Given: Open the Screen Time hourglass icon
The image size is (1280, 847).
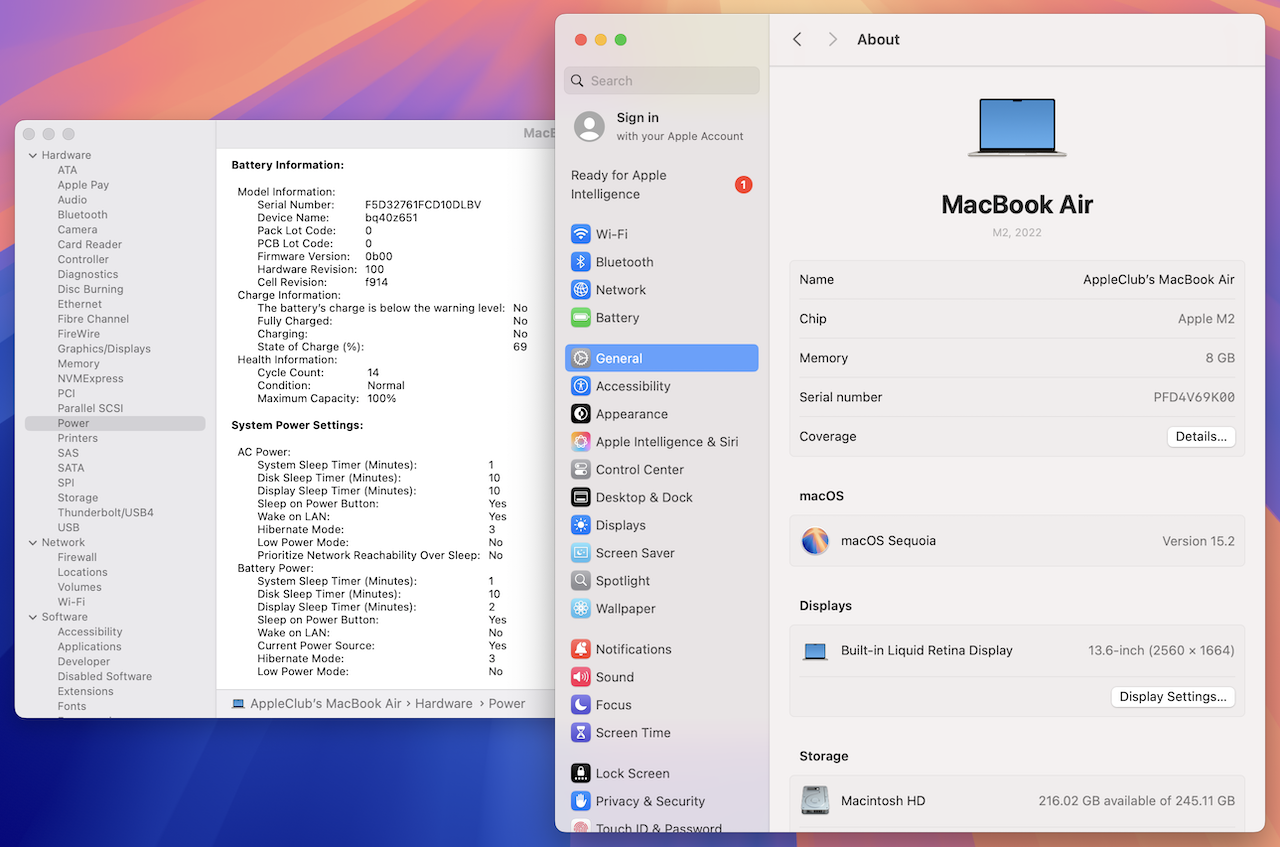Looking at the screenshot, I should pyautogui.click(x=581, y=733).
